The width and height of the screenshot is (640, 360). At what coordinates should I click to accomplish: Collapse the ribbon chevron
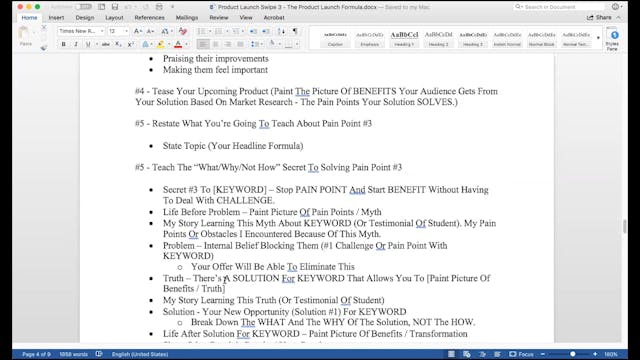(618, 18)
